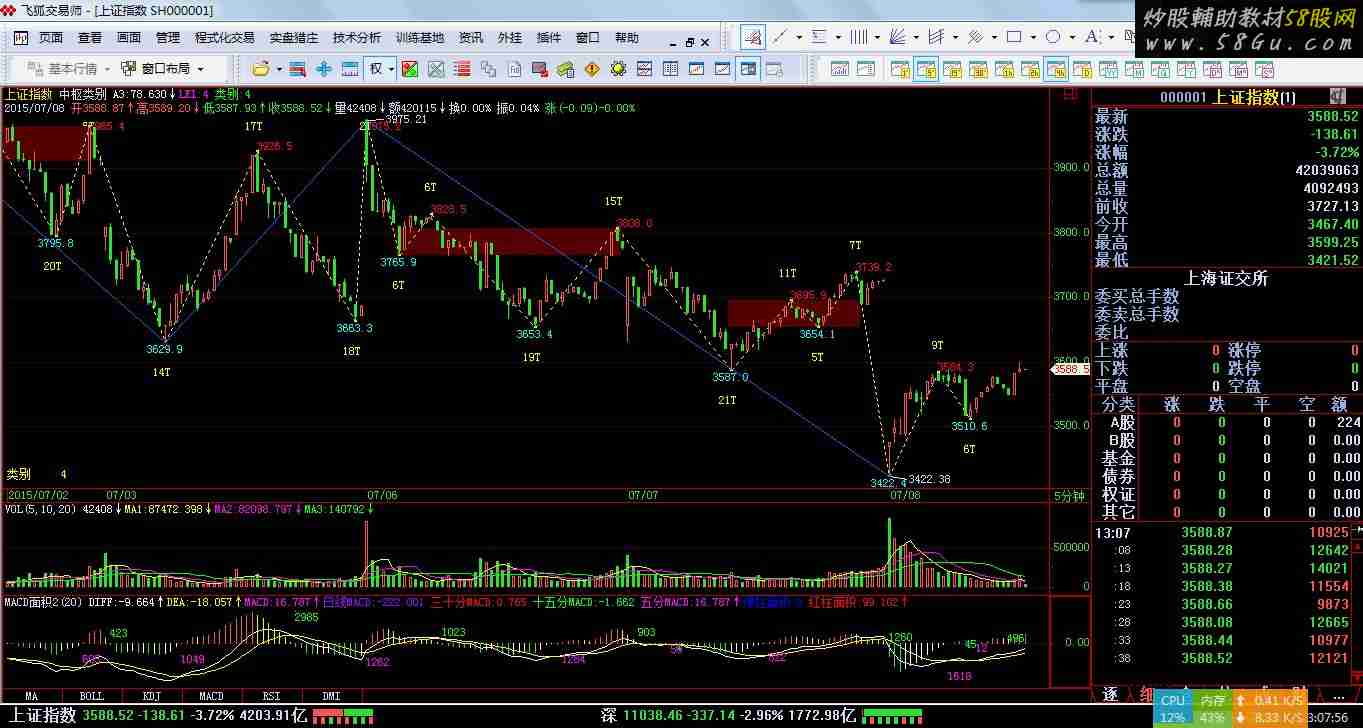Select the fan lines drawing tool
Viewport: 1363px width, 728px height.
[x=898, y=37]
